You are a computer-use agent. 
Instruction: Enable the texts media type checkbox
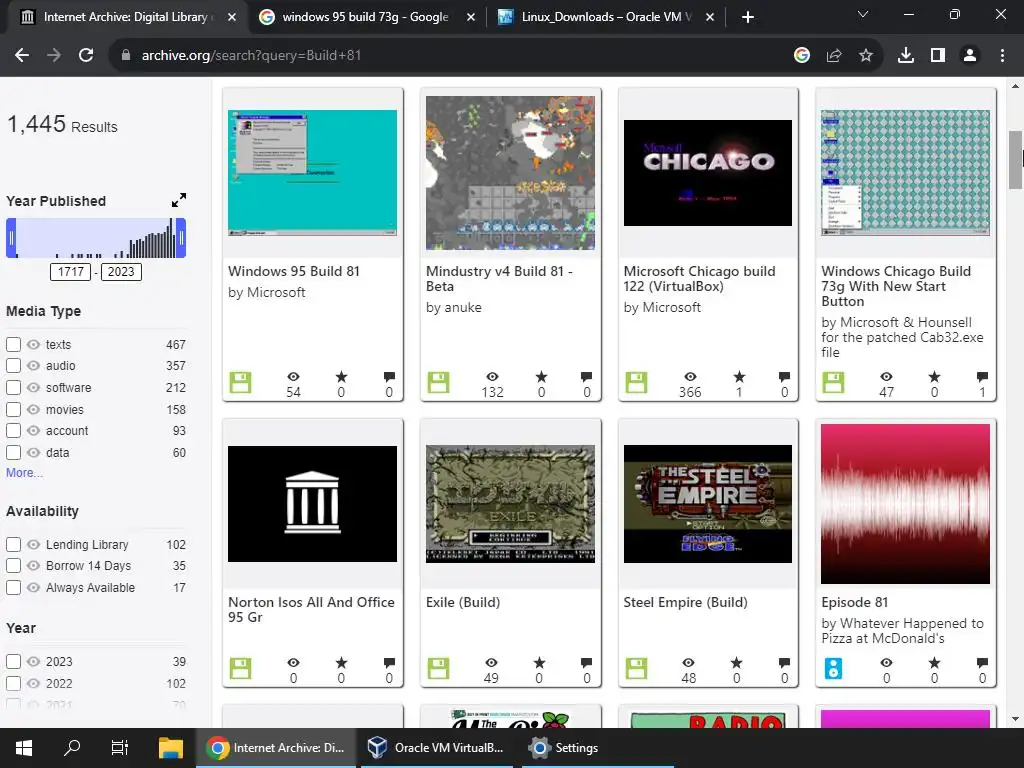tap(13, 344)
